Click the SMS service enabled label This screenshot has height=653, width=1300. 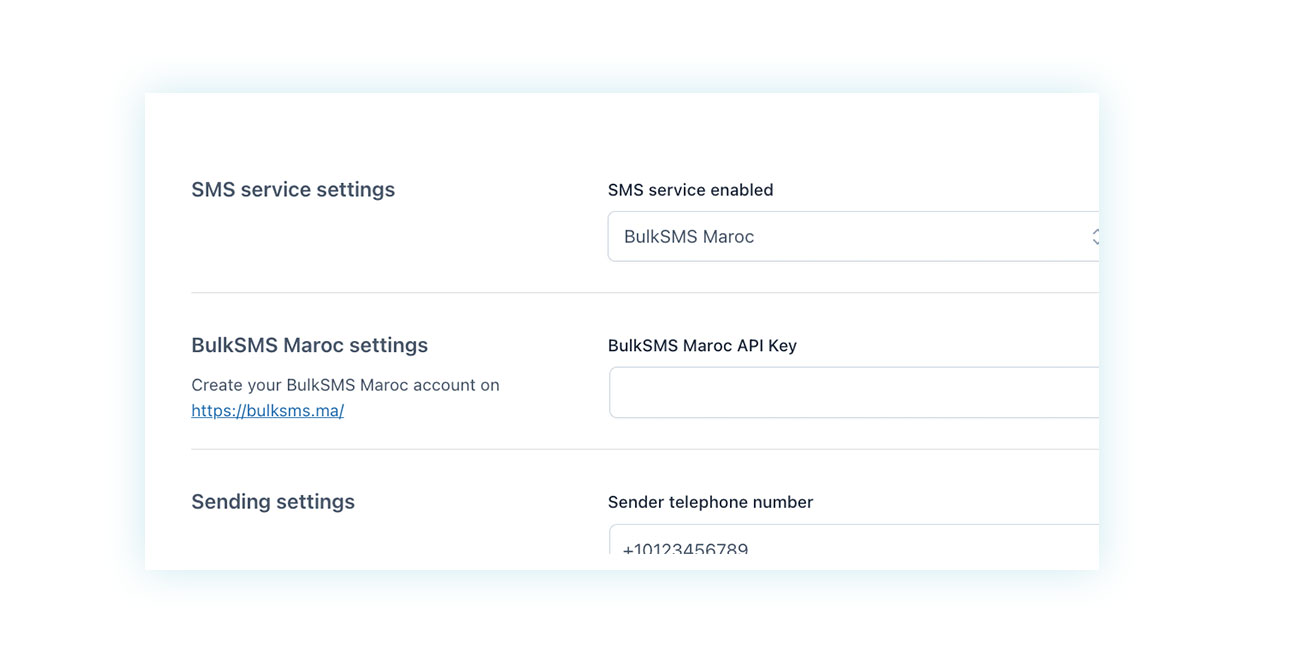pos(691,189)
